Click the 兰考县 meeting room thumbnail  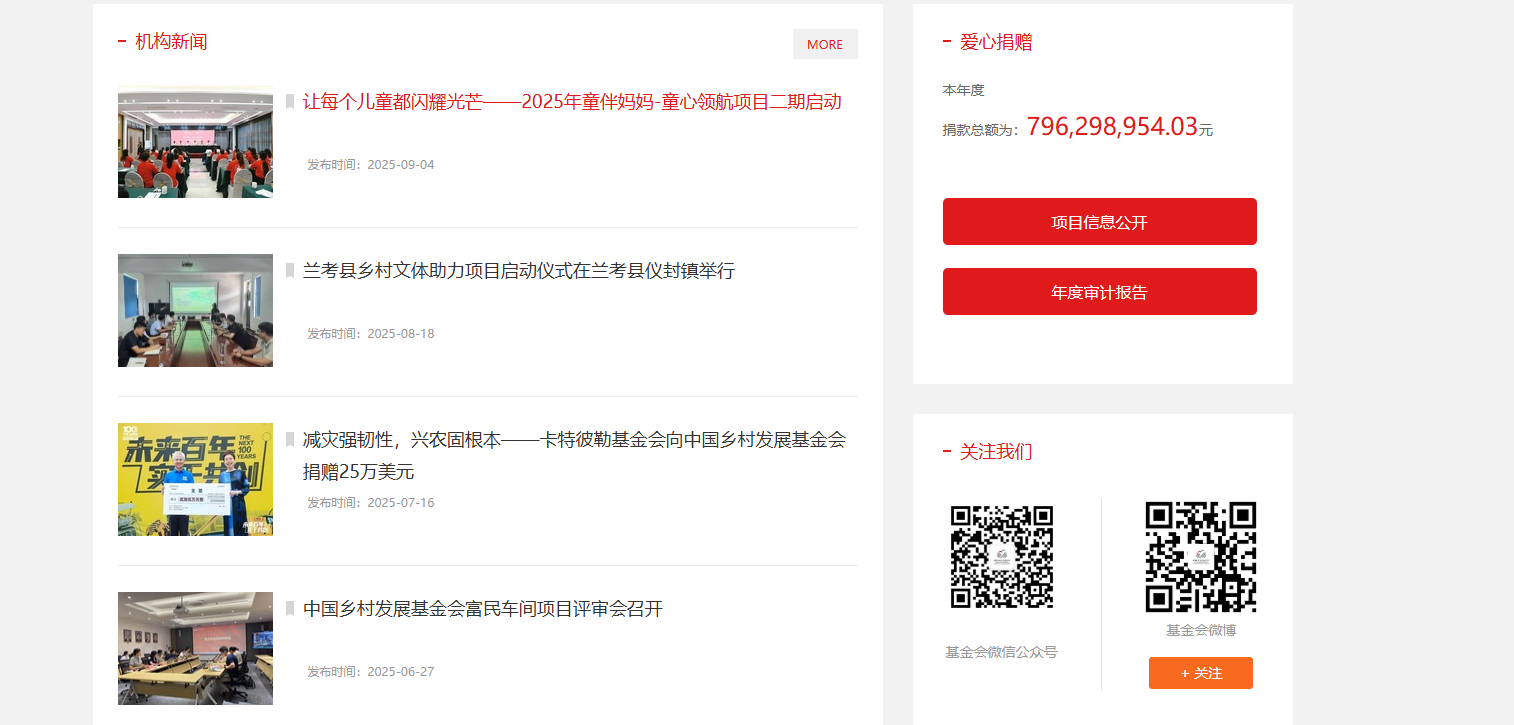195,310
